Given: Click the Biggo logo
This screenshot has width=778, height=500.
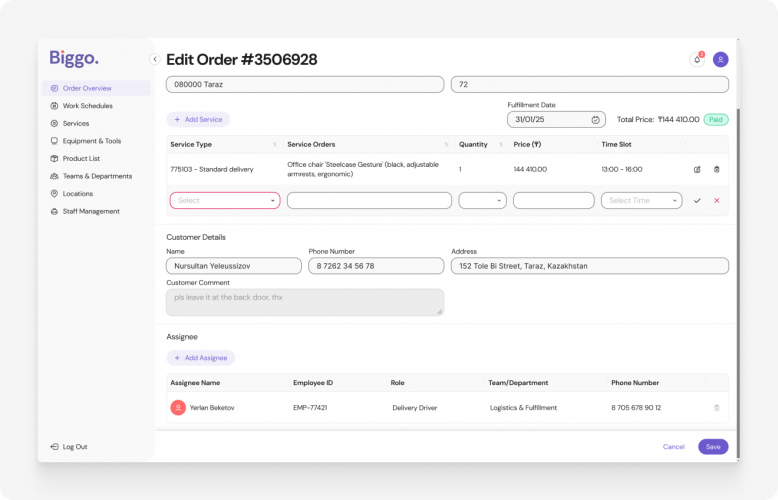Looking at the screenshot, I should coord(74,59).
